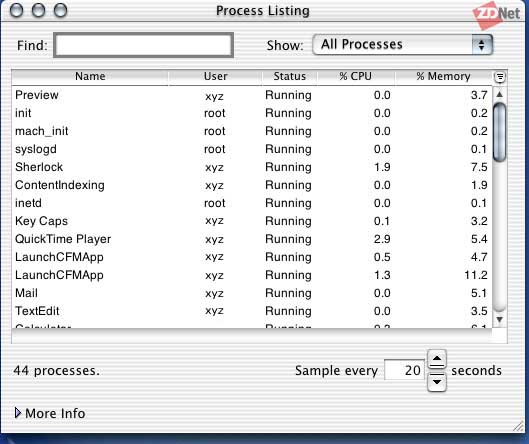Viewport: 529px width, 444px height.
Task: Select the Key Caps process row
Action: tap(252, 221)
